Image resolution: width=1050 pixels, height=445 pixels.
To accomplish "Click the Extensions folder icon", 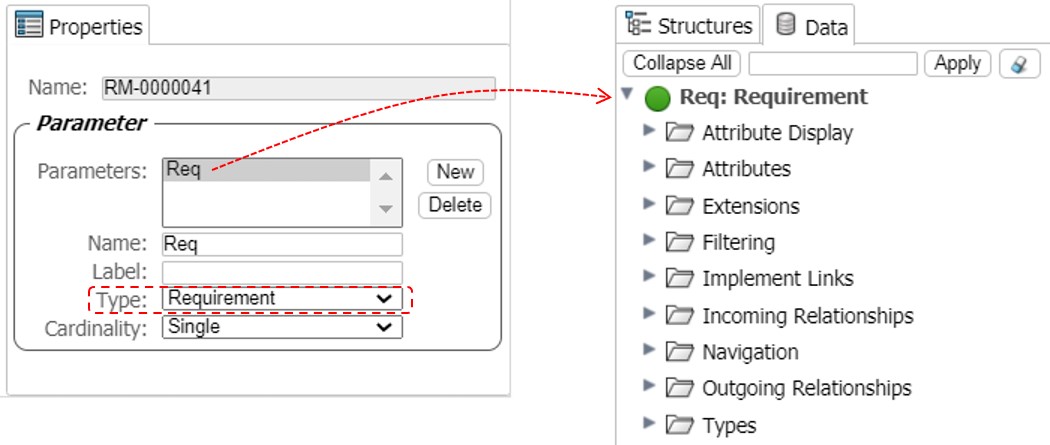I will [x=680, y=206].
